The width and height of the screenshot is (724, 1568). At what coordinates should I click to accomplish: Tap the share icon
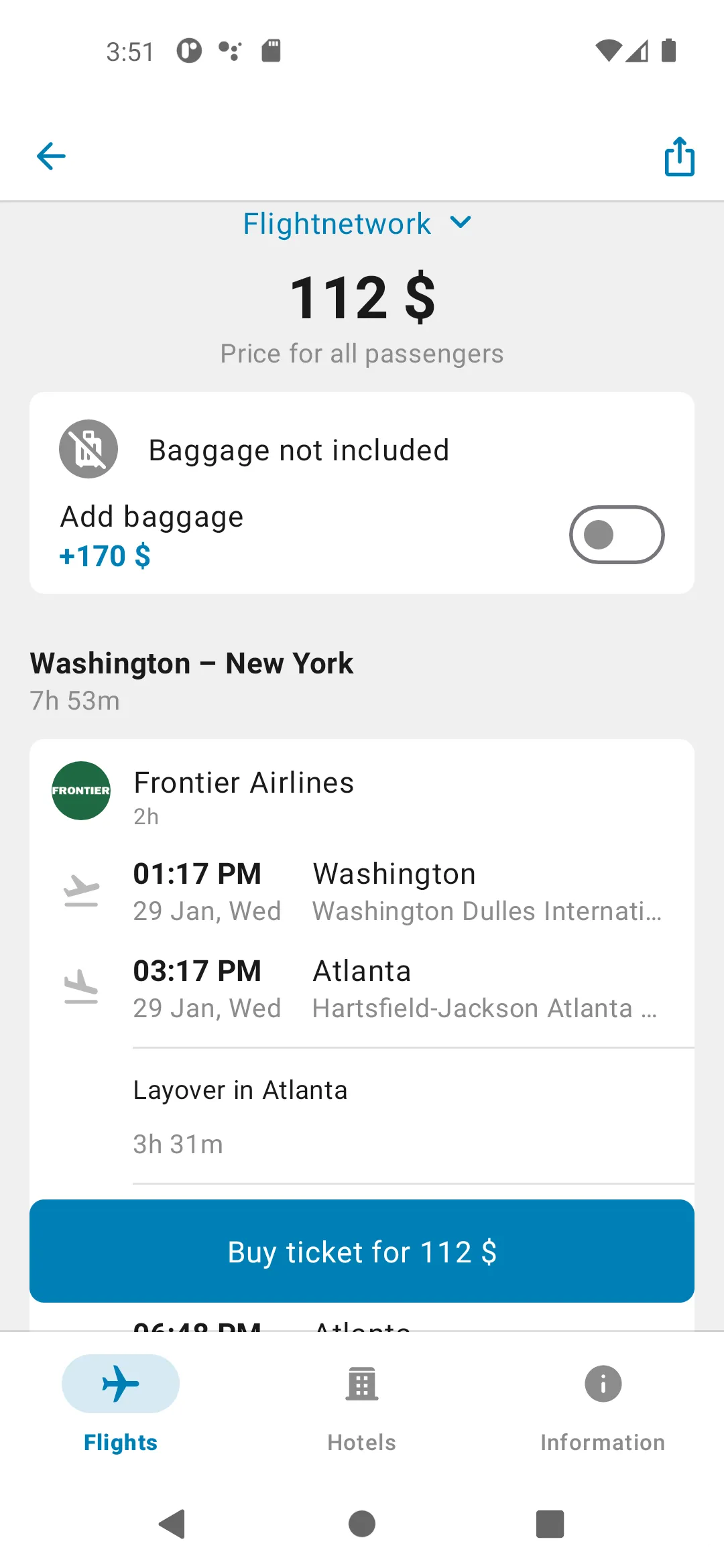click(x=679, y=156)
